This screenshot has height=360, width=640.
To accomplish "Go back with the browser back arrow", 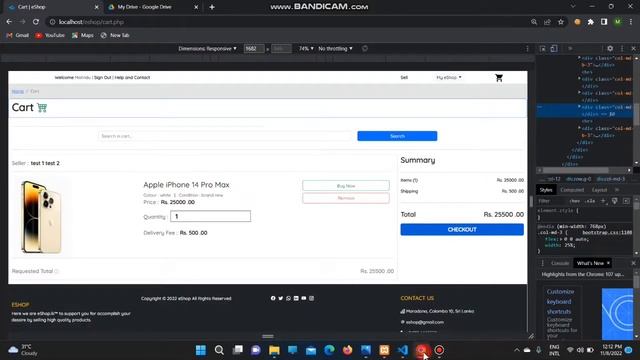I will (9, 22).
